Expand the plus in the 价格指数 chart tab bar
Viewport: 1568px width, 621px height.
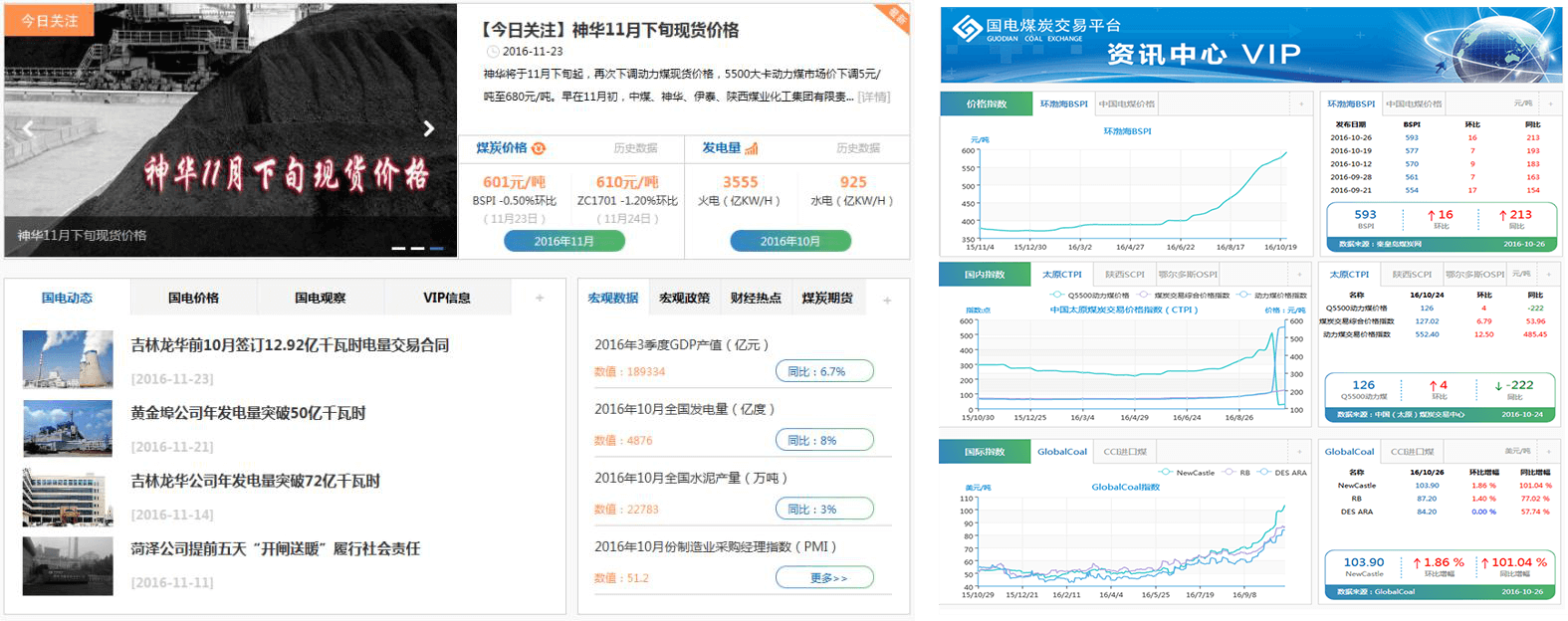1300,103
